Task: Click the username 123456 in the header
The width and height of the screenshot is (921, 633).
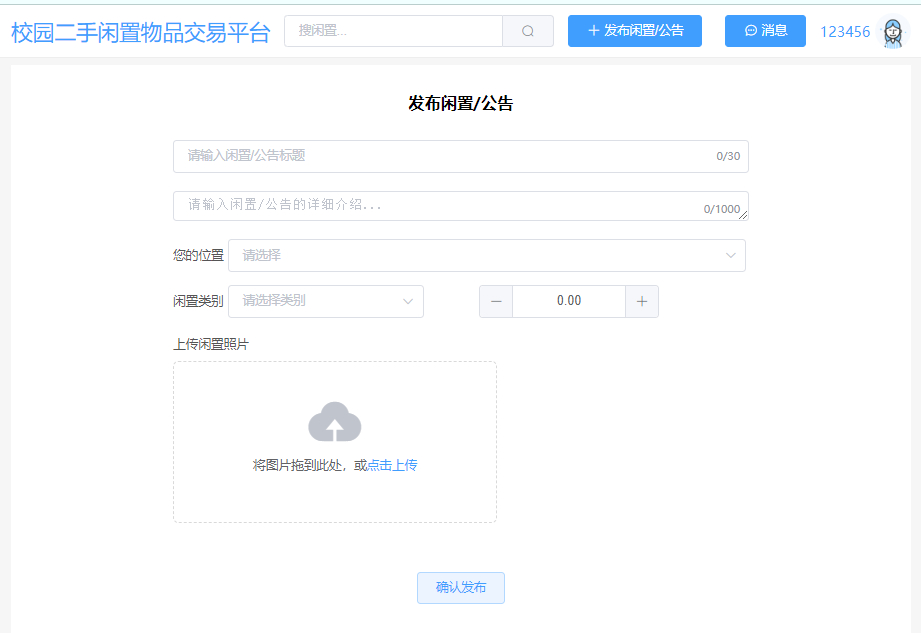Action: point(845,31)
